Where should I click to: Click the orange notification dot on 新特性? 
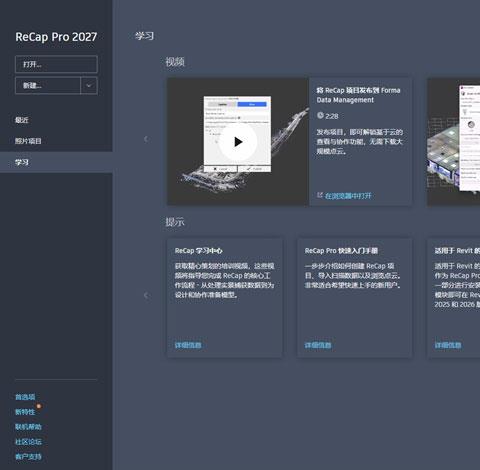point(39,406)
